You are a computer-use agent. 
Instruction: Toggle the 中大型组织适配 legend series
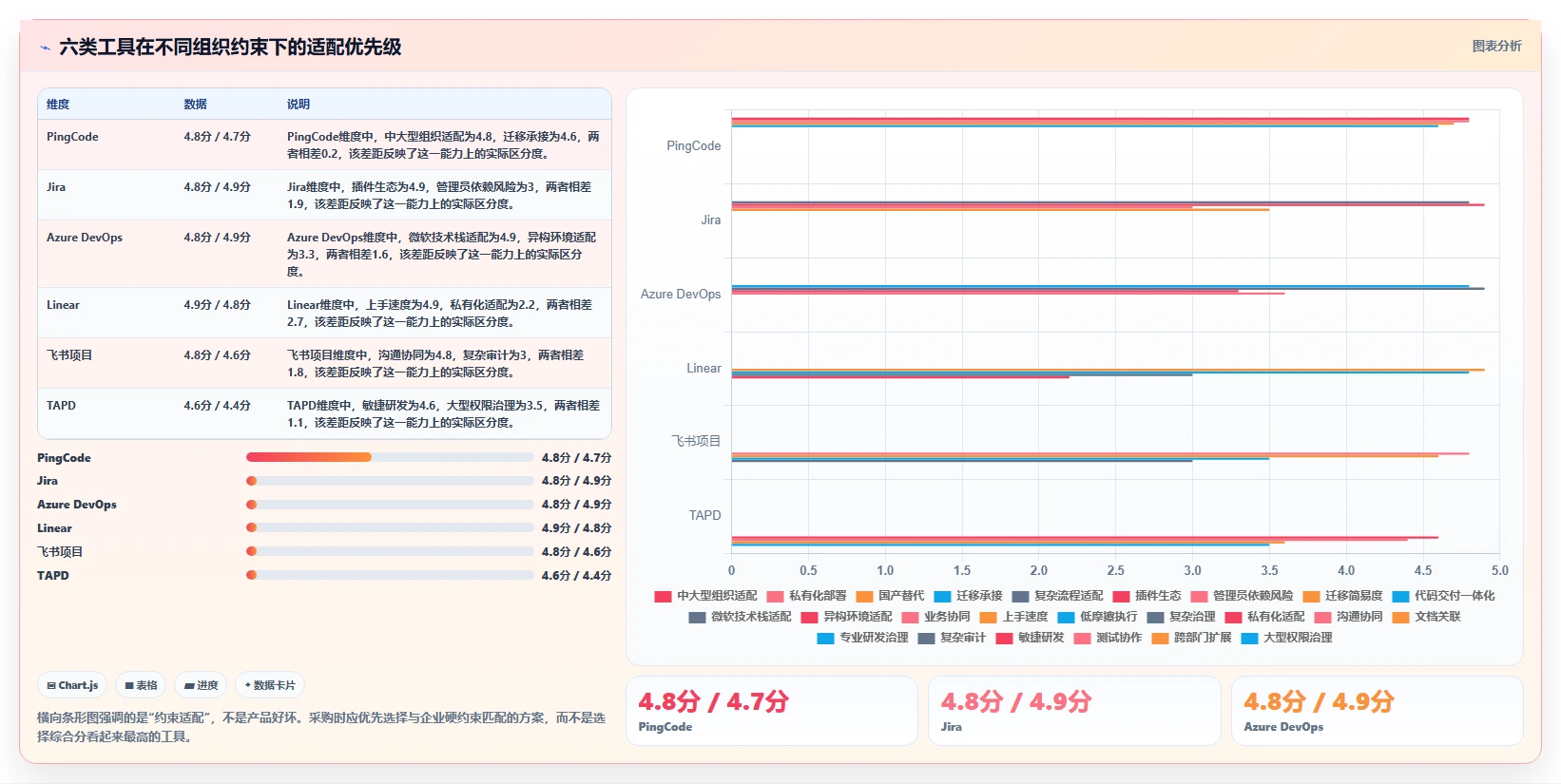[705, 596]
